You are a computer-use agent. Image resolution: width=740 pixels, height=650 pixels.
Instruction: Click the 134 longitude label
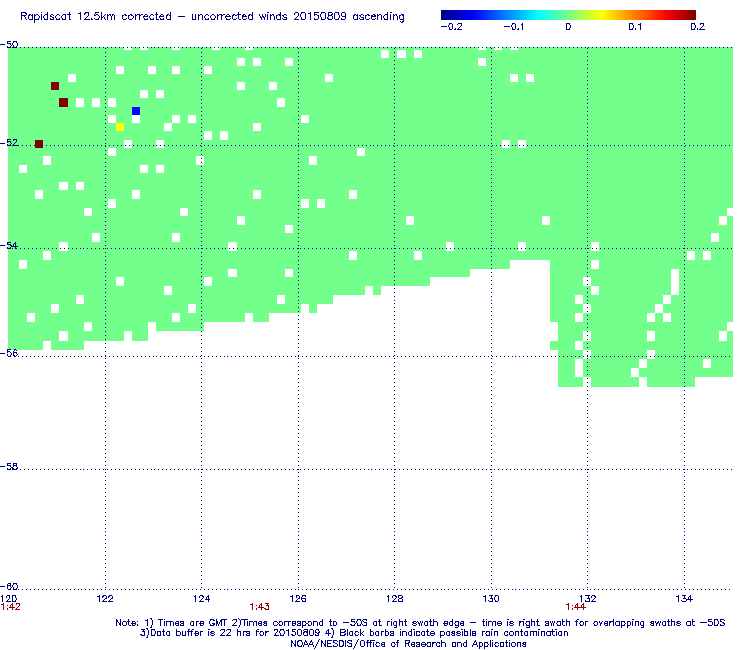684,599
